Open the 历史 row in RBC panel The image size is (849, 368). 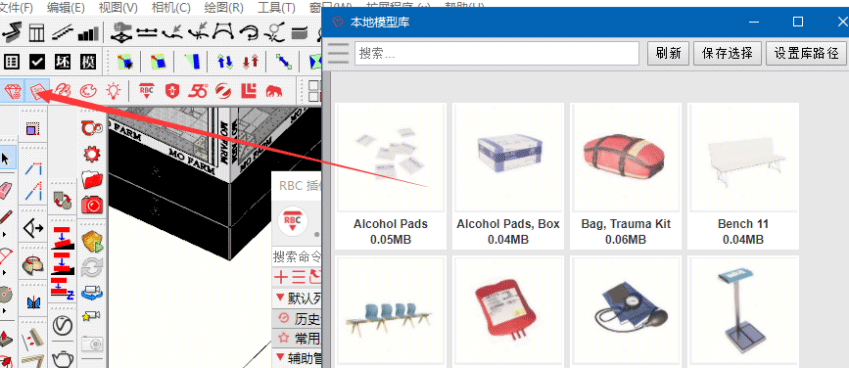pos(297,318)
